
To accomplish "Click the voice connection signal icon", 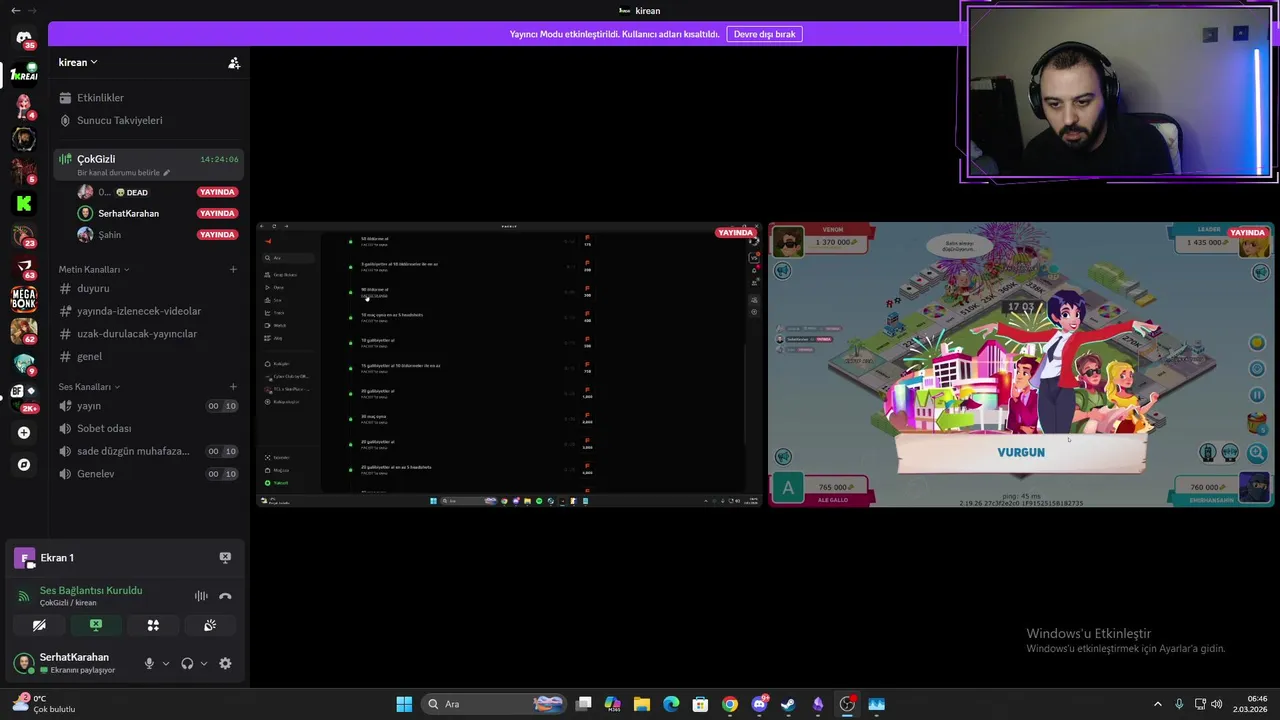I will [x=23, y=596].
